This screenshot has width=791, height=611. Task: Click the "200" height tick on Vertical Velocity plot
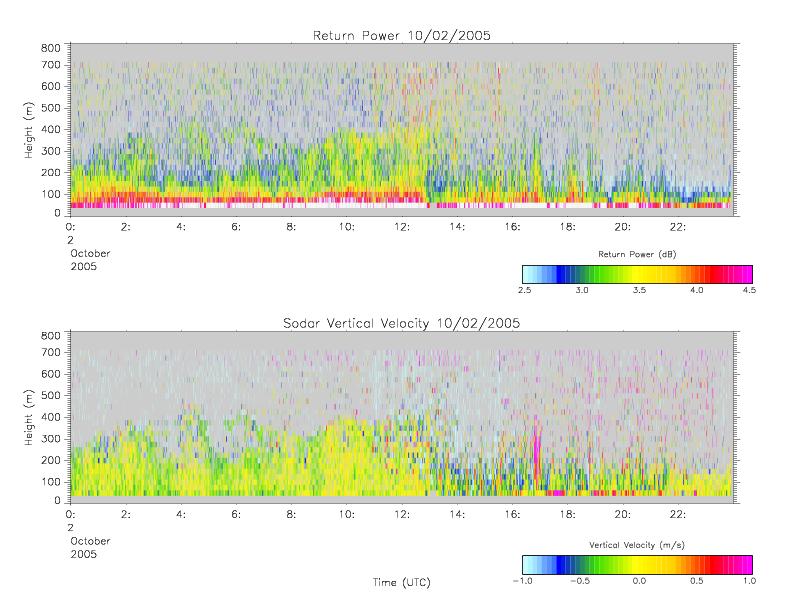(x=50, y=460)
